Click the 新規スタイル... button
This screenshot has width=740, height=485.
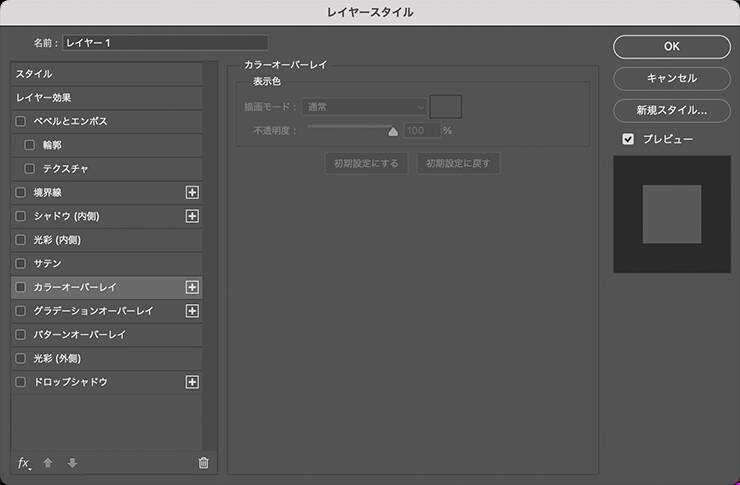click(671, 110)
